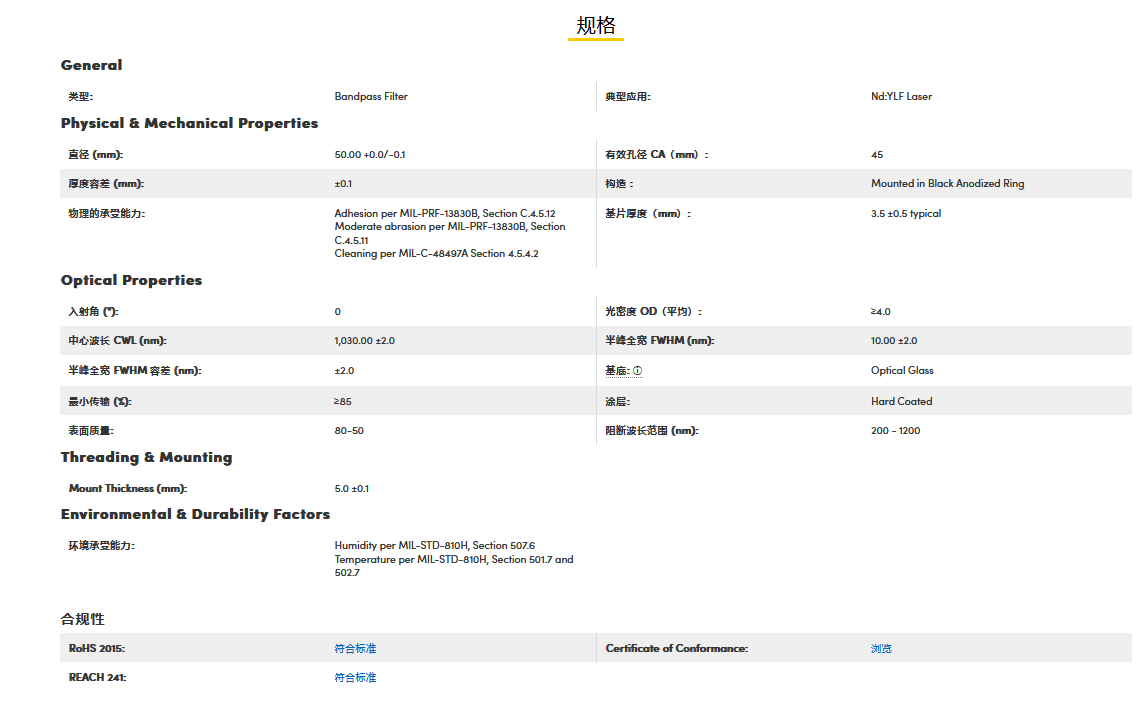Click the 中心波长 CWL value 1,030.00 ±2.0

pyautogui.click(x=364, y=341)
